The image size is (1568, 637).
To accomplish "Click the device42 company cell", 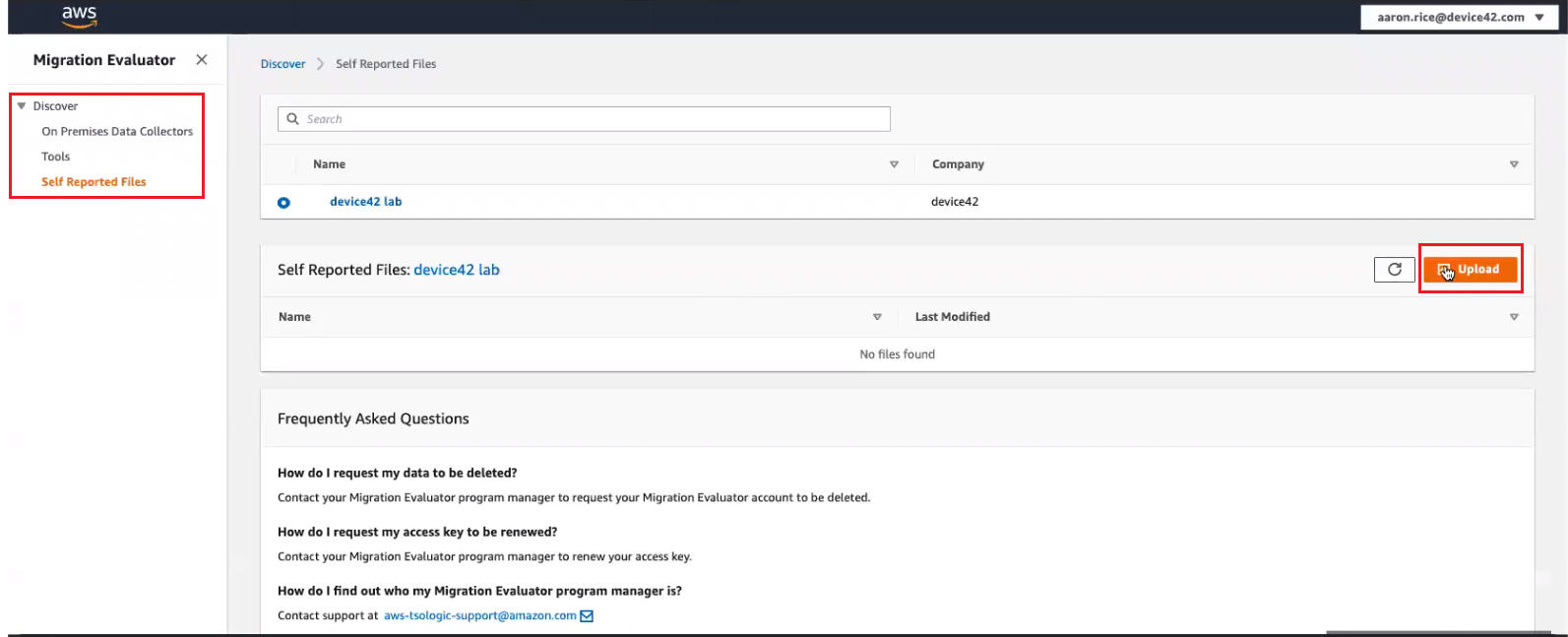I will (x=955, y=202).
